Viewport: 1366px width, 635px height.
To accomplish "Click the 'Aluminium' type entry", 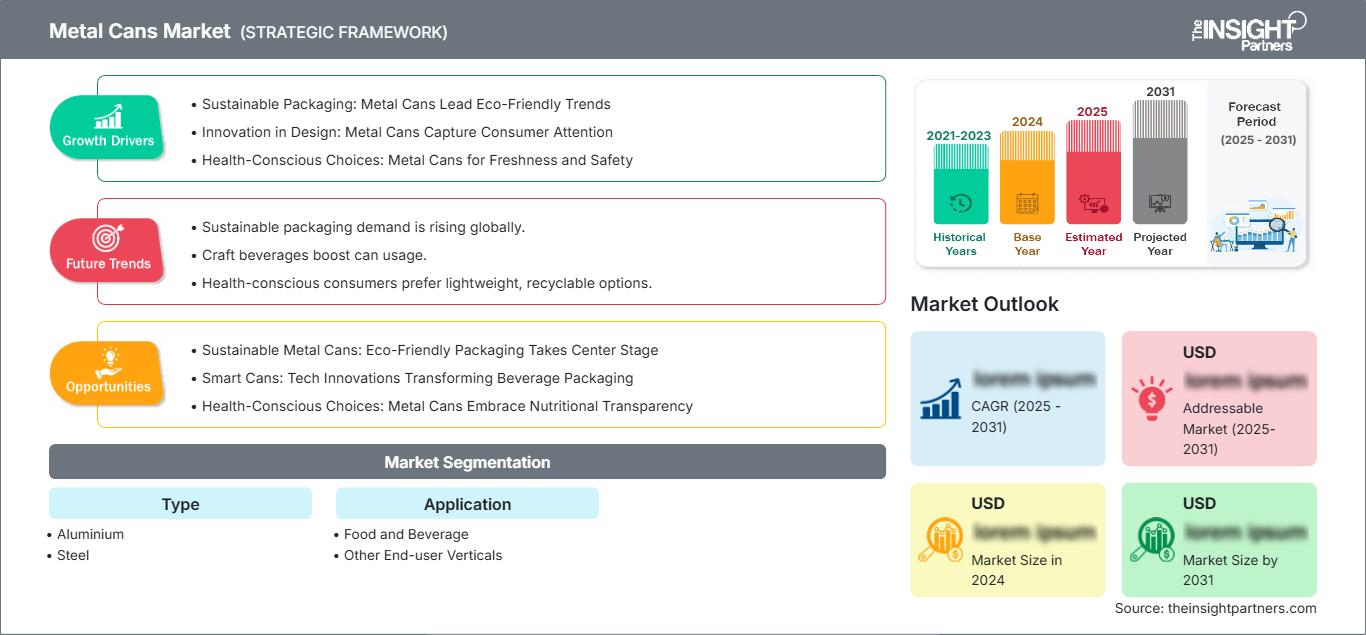I will click(x=90, y=534).
